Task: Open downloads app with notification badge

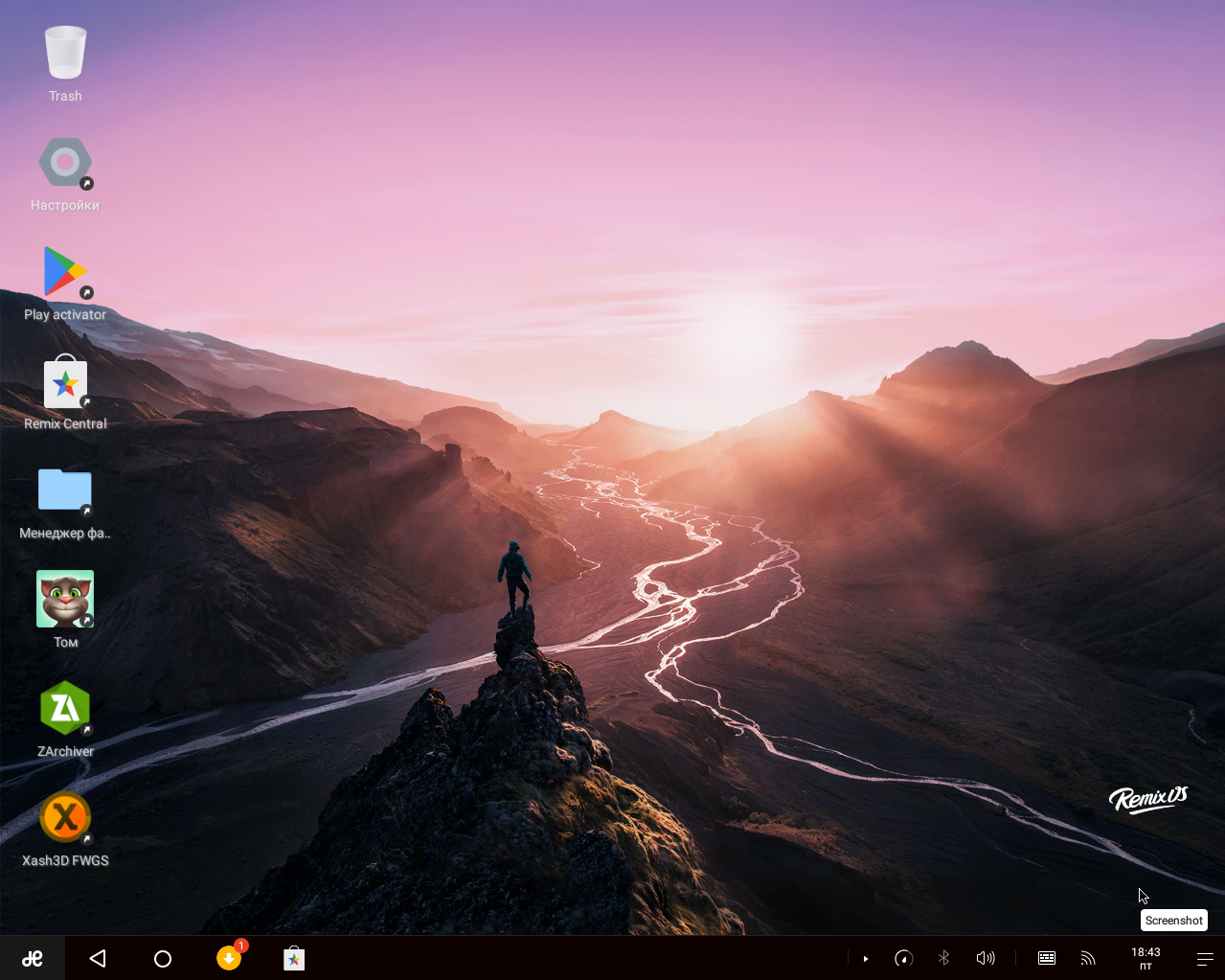Action: tap(229, 958)
